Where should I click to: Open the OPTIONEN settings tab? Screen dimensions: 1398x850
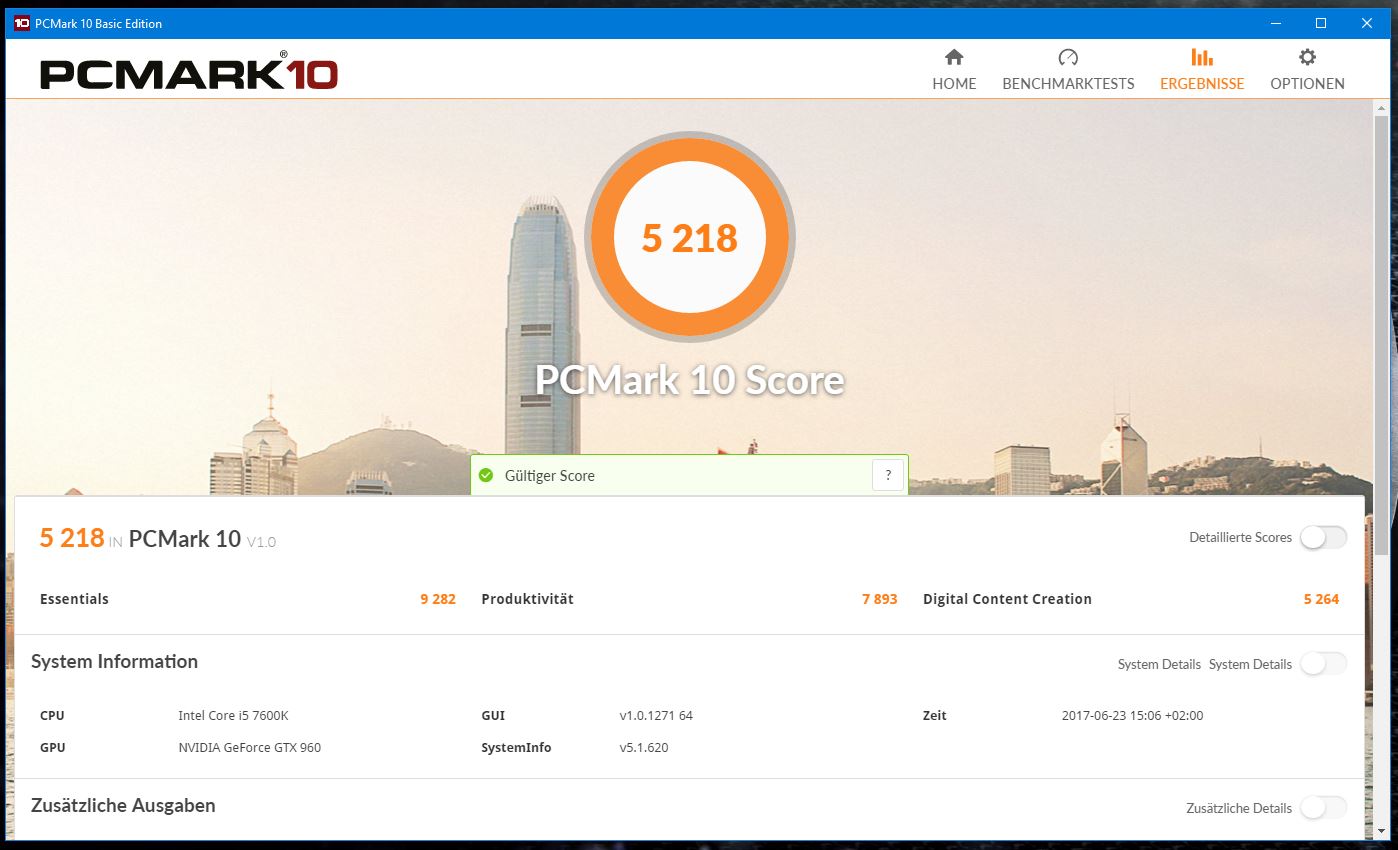pyautogui.click(x=1307, y=70)
